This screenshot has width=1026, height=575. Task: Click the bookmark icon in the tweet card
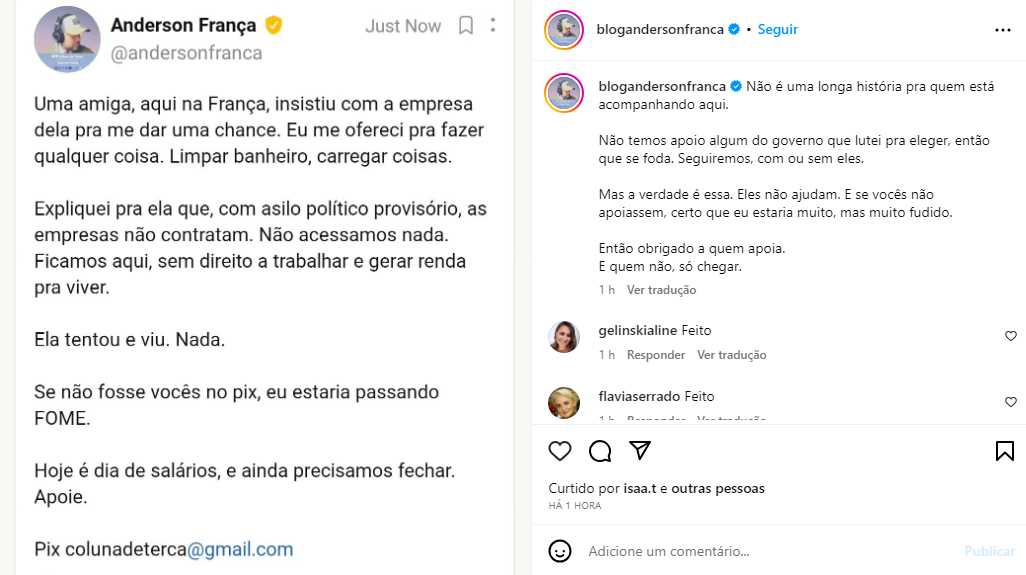466,26
